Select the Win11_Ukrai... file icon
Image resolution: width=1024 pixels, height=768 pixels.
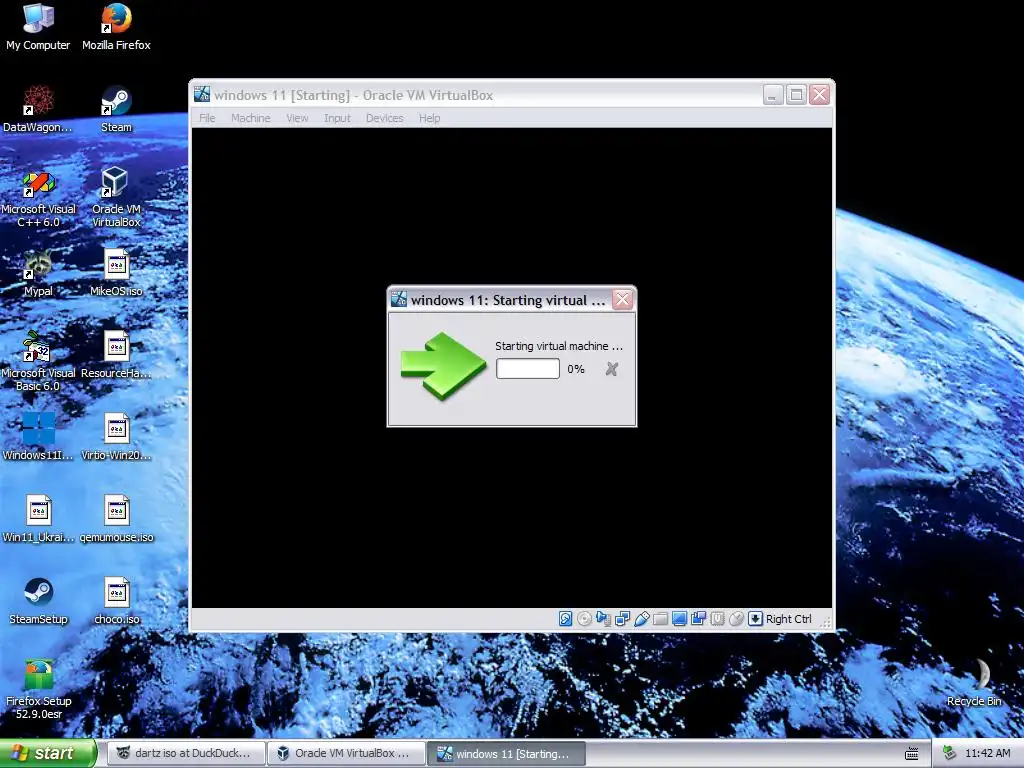[38, 519]
